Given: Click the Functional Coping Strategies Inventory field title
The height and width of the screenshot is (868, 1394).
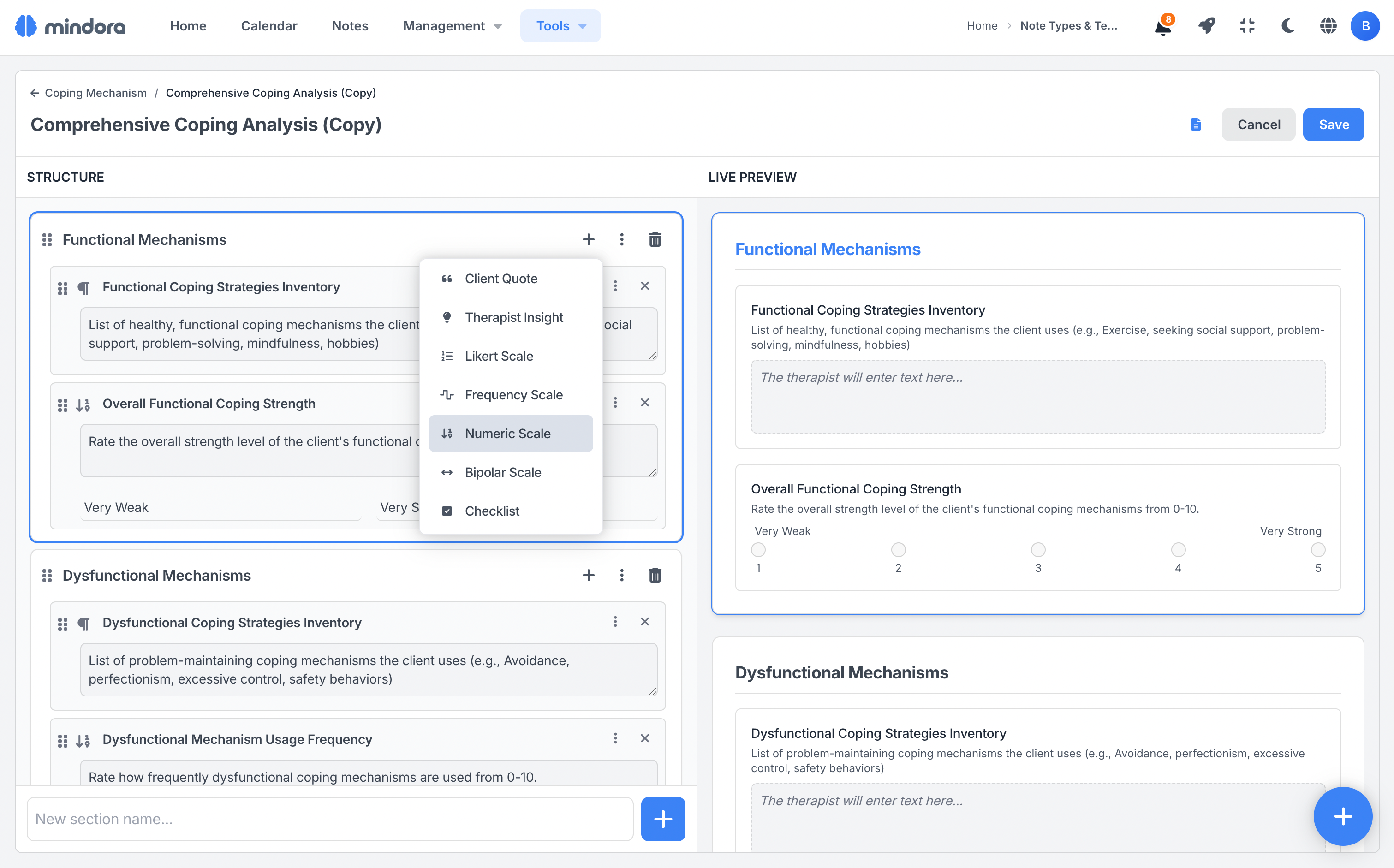Looking at the screenshot, I should point(221,287).
